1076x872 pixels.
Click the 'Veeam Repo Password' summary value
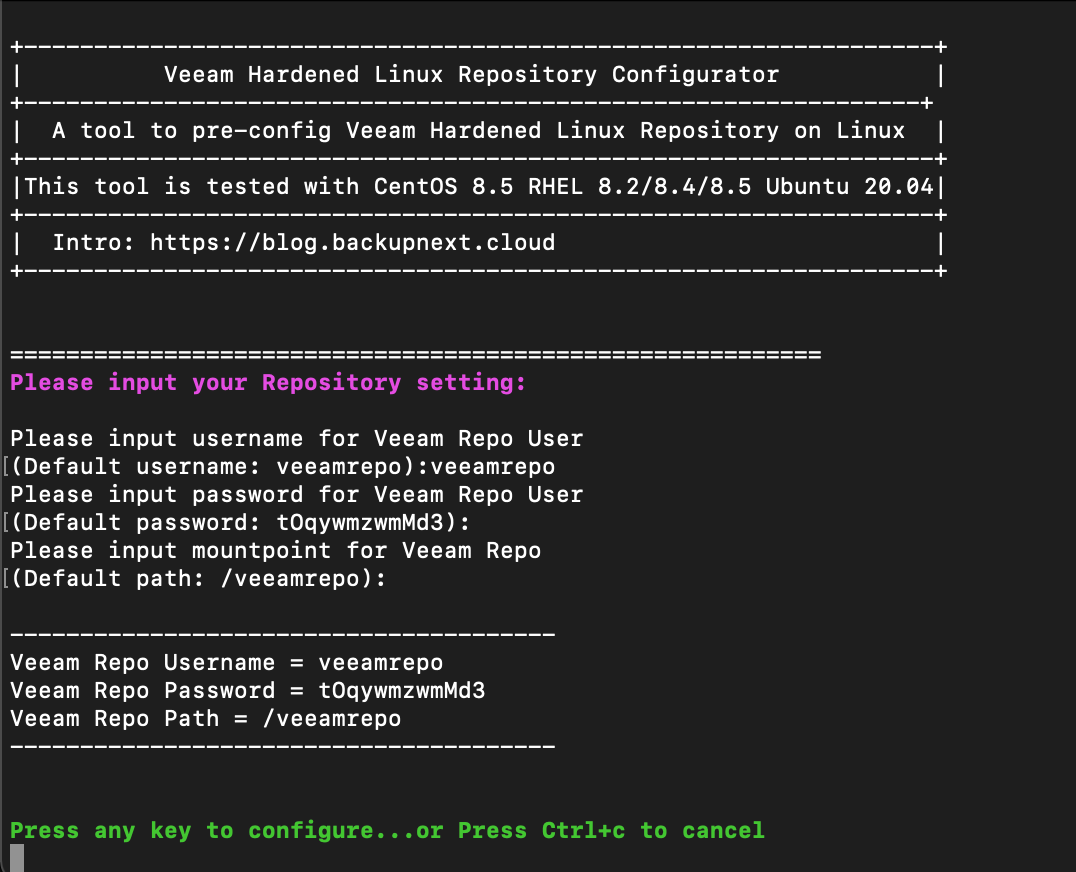coord(401,690)
